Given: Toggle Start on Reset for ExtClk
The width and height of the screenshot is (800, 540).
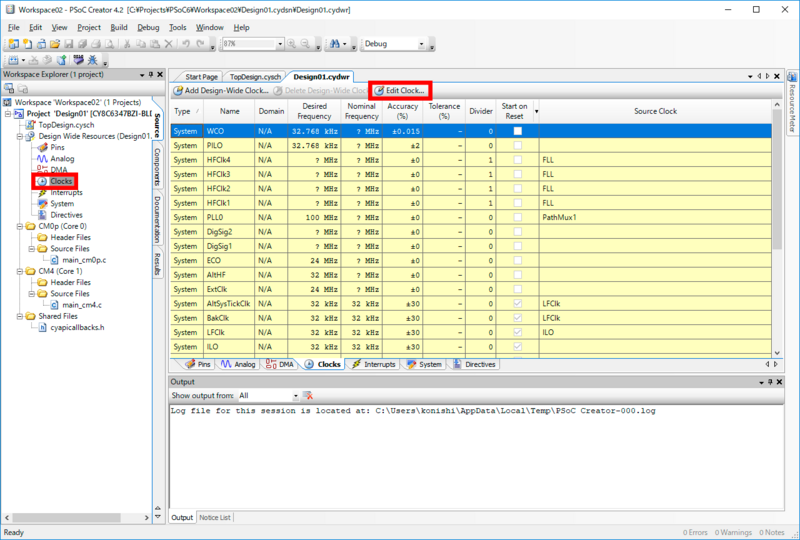Looking at the screenshot, I should 517,289.
